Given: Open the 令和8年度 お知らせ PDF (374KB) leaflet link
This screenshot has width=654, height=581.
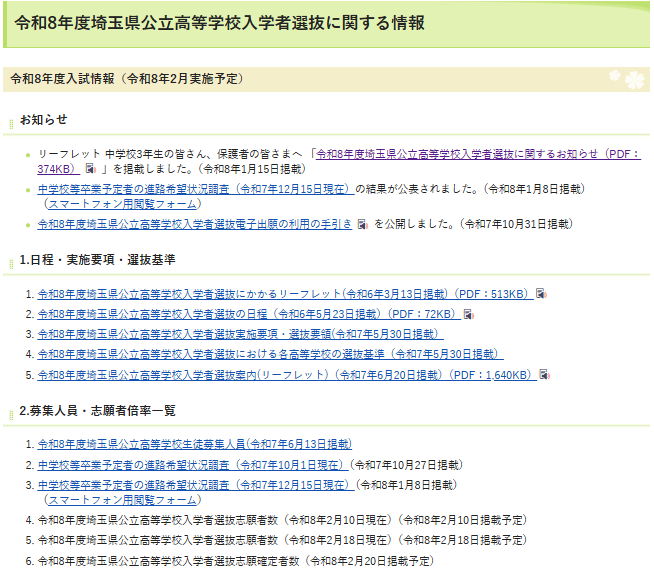Looking at the screenshot, I should pyautogui.click(x=478, y=154).
